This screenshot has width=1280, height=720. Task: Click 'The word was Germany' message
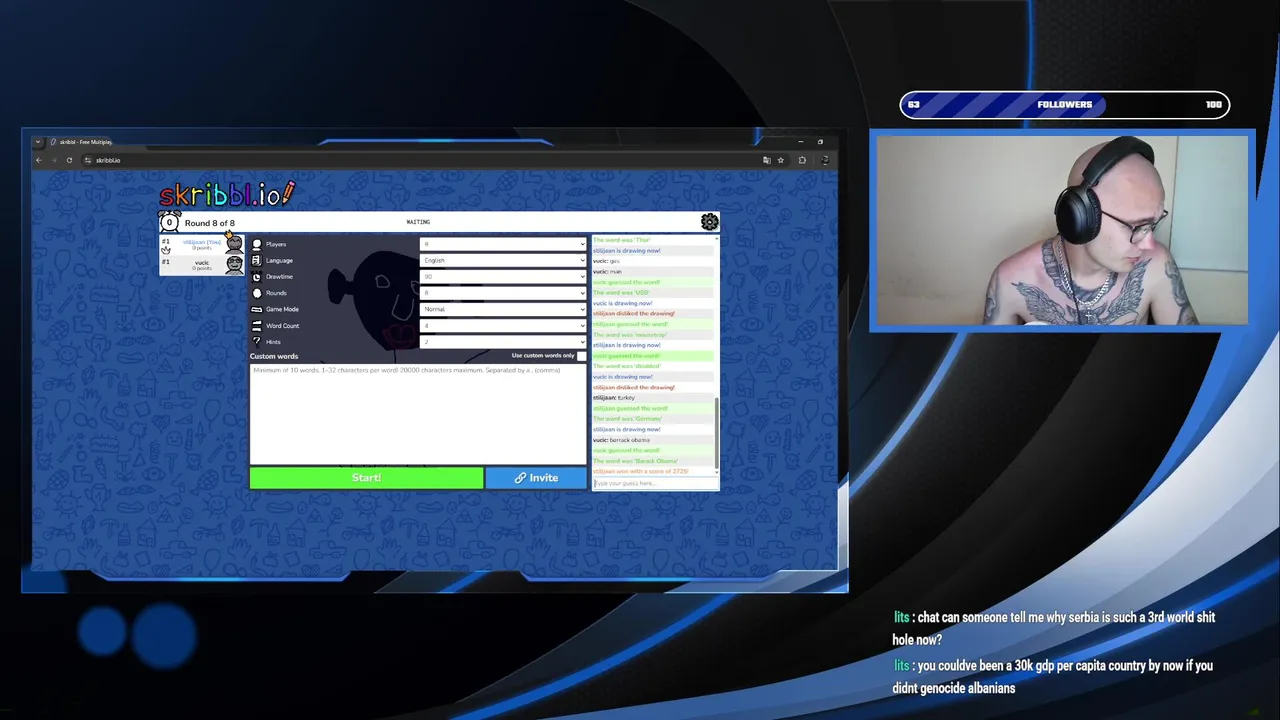coord(627,419)
